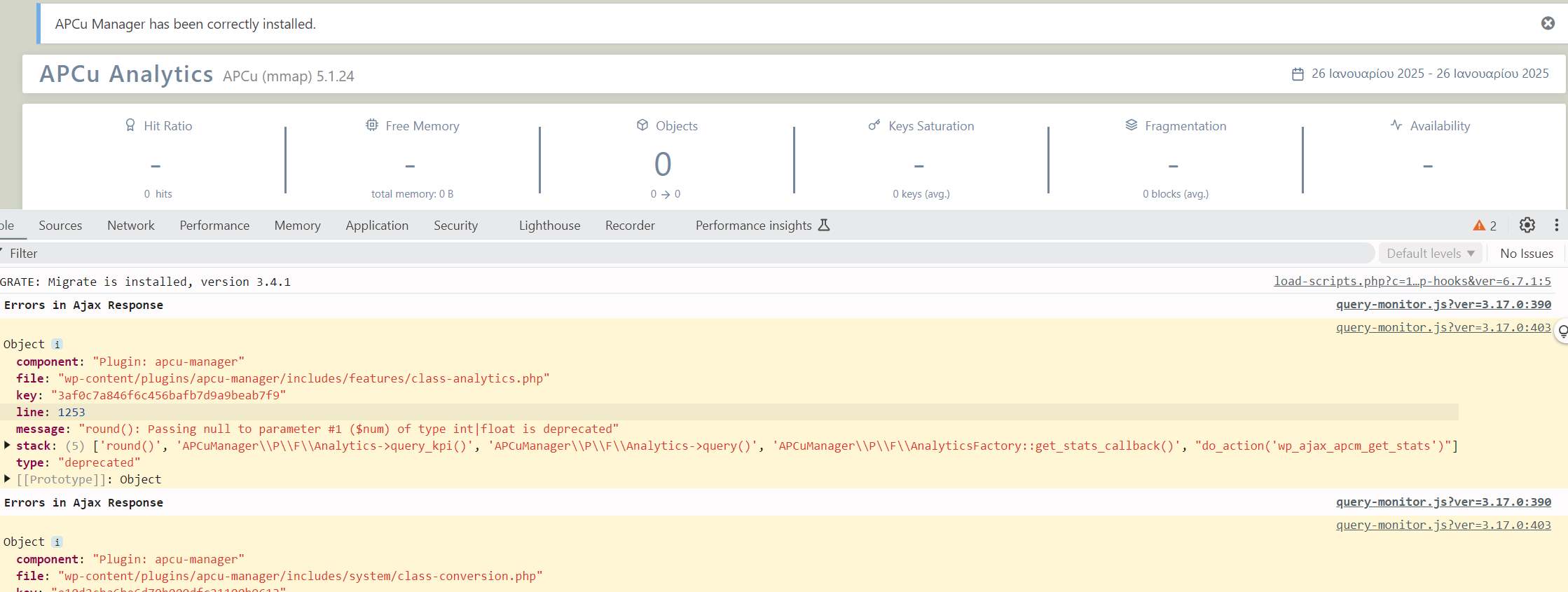The height and width of the screenshot is (592, 1568).
Task: Open DevTools more options menu
Action: point(1557,225)
